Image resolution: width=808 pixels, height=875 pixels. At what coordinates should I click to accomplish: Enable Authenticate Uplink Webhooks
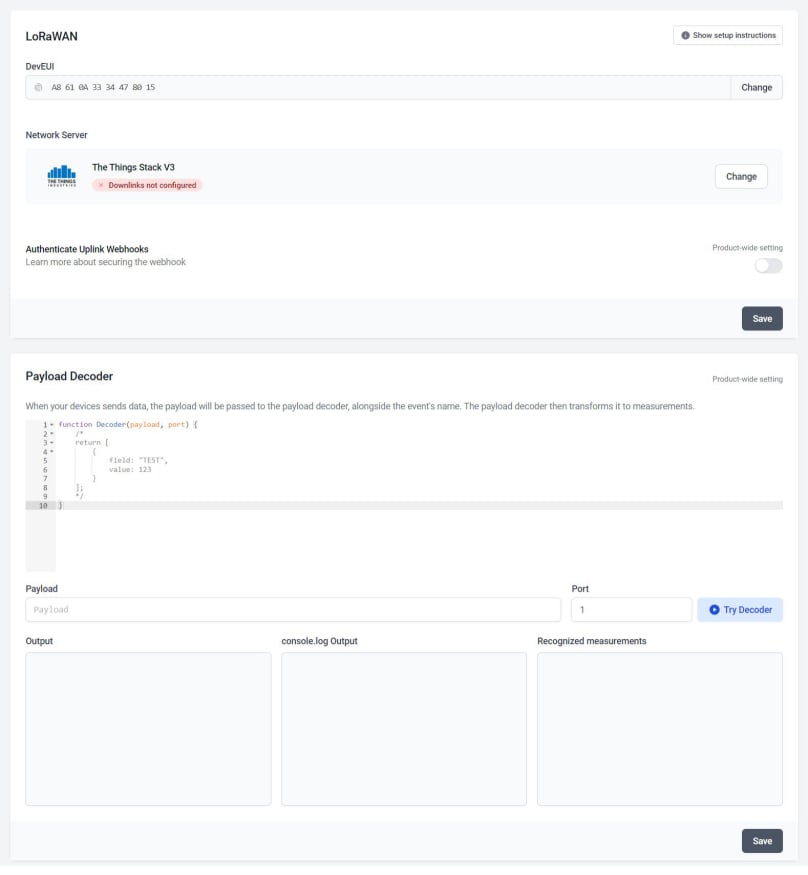point(768,265)
